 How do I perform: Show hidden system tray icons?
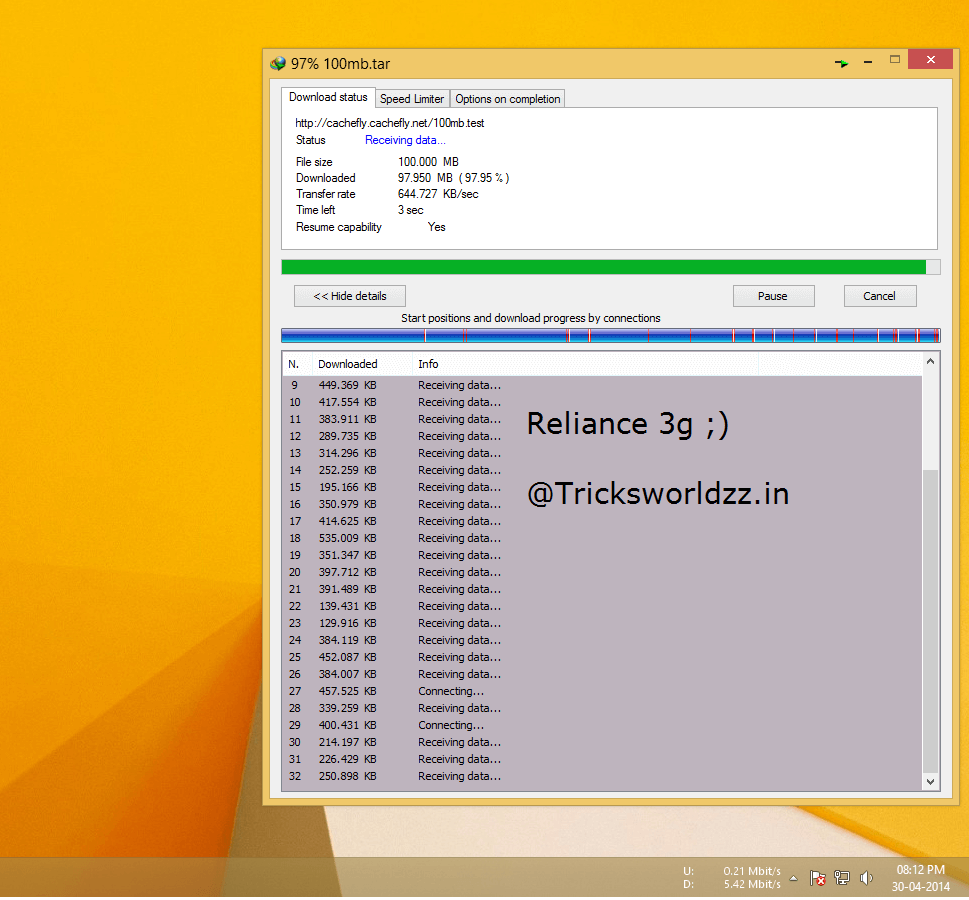793,878
